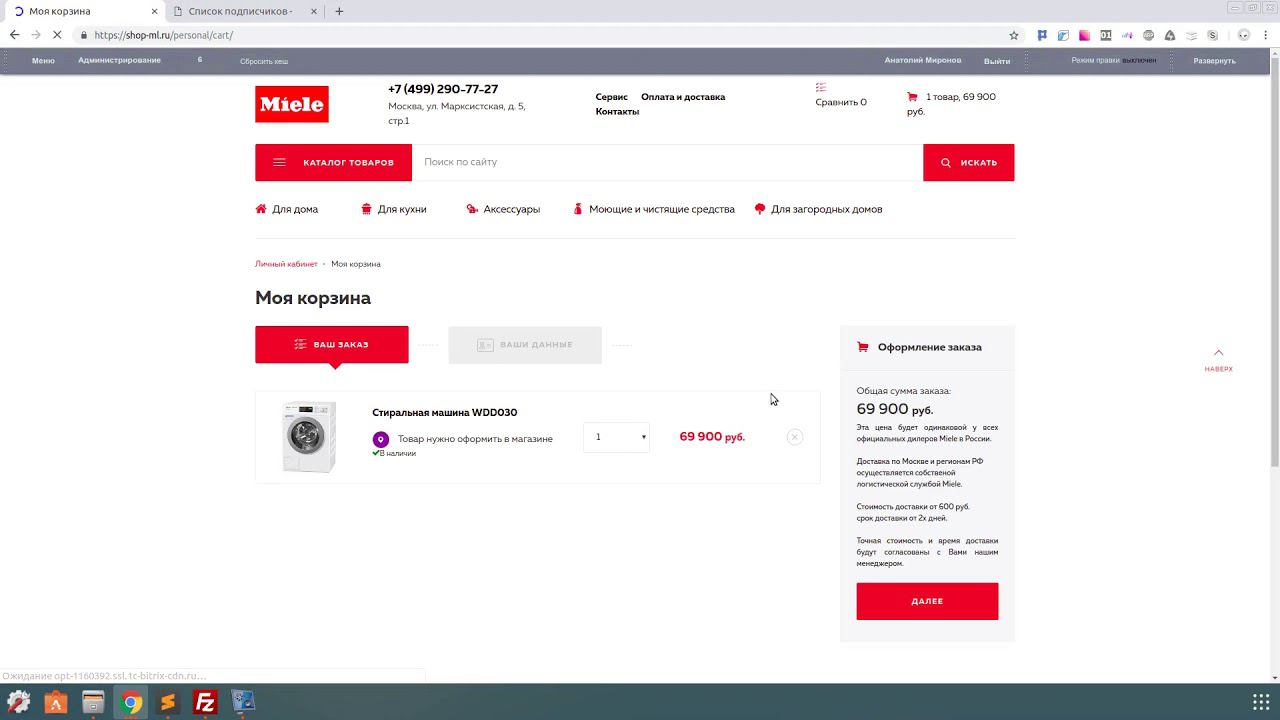Click the magnifier icon in Искать button
This screenshot has width=1280, height=720.
tap(946, 163)
